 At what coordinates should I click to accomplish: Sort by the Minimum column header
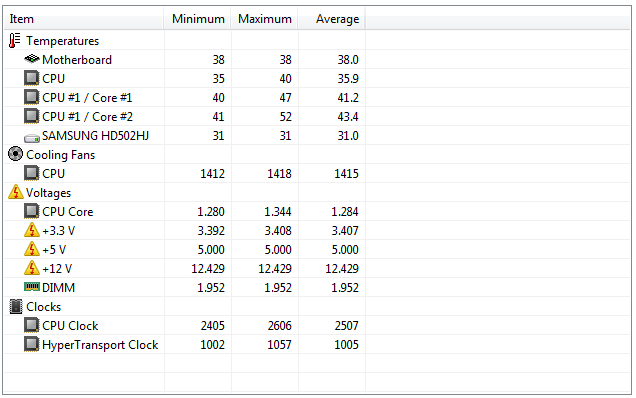[198, 19]
